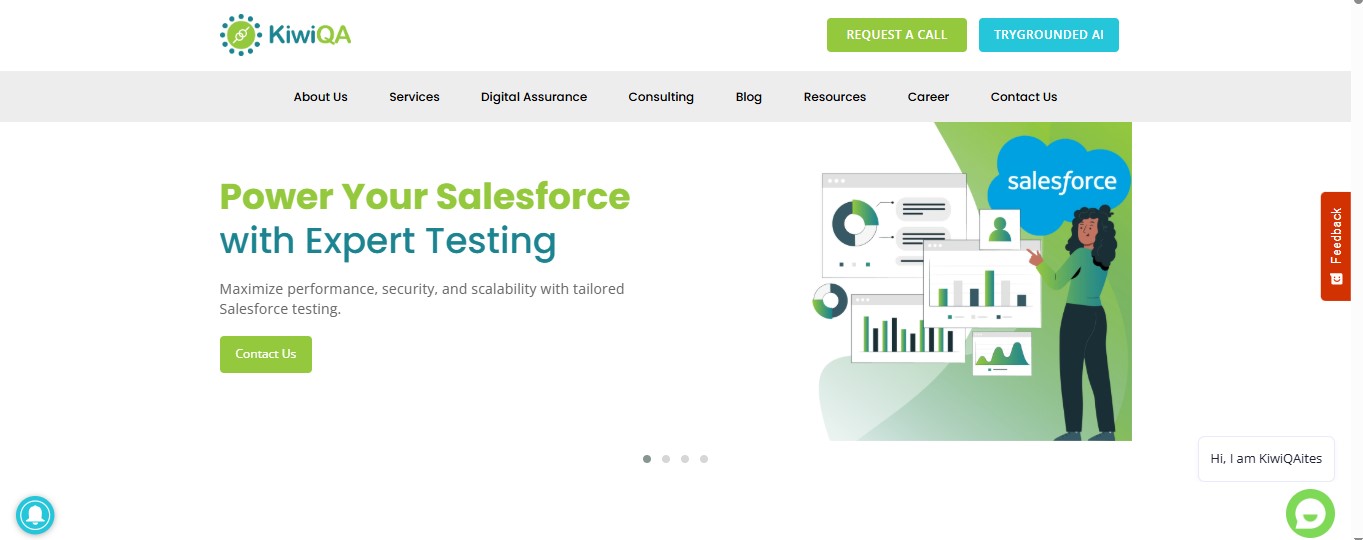The image size is (1363, 540).
Task: Open the red Feedback side tab
Action: [1336, 246]
